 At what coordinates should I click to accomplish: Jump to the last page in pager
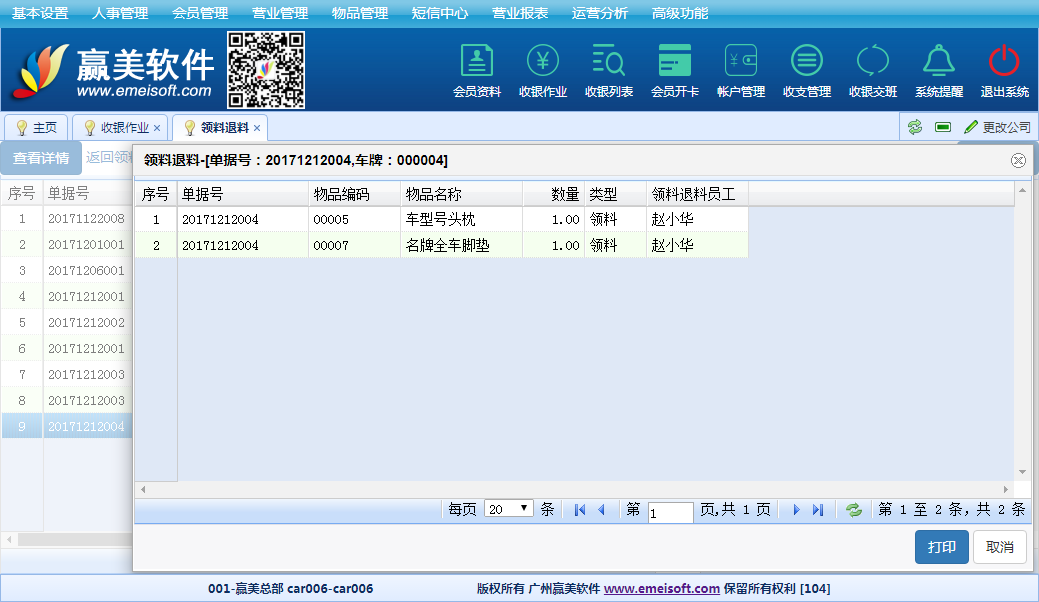818,510
